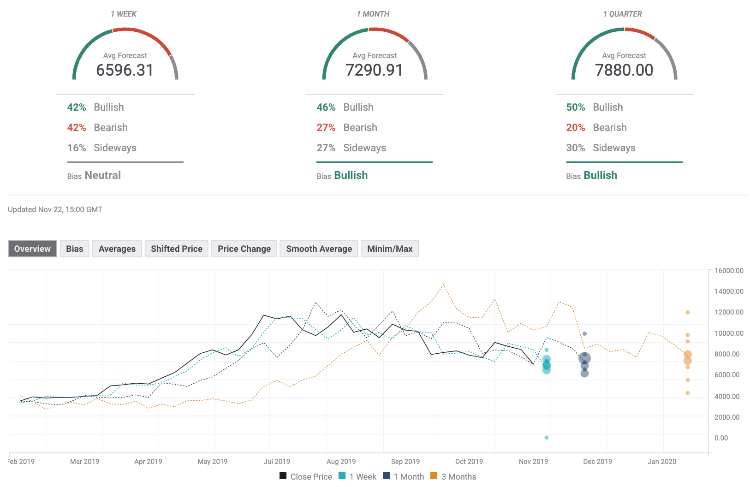Click the 1 Week forecast gauge
This screenshot has width=750, height=487.
(125, 56)
